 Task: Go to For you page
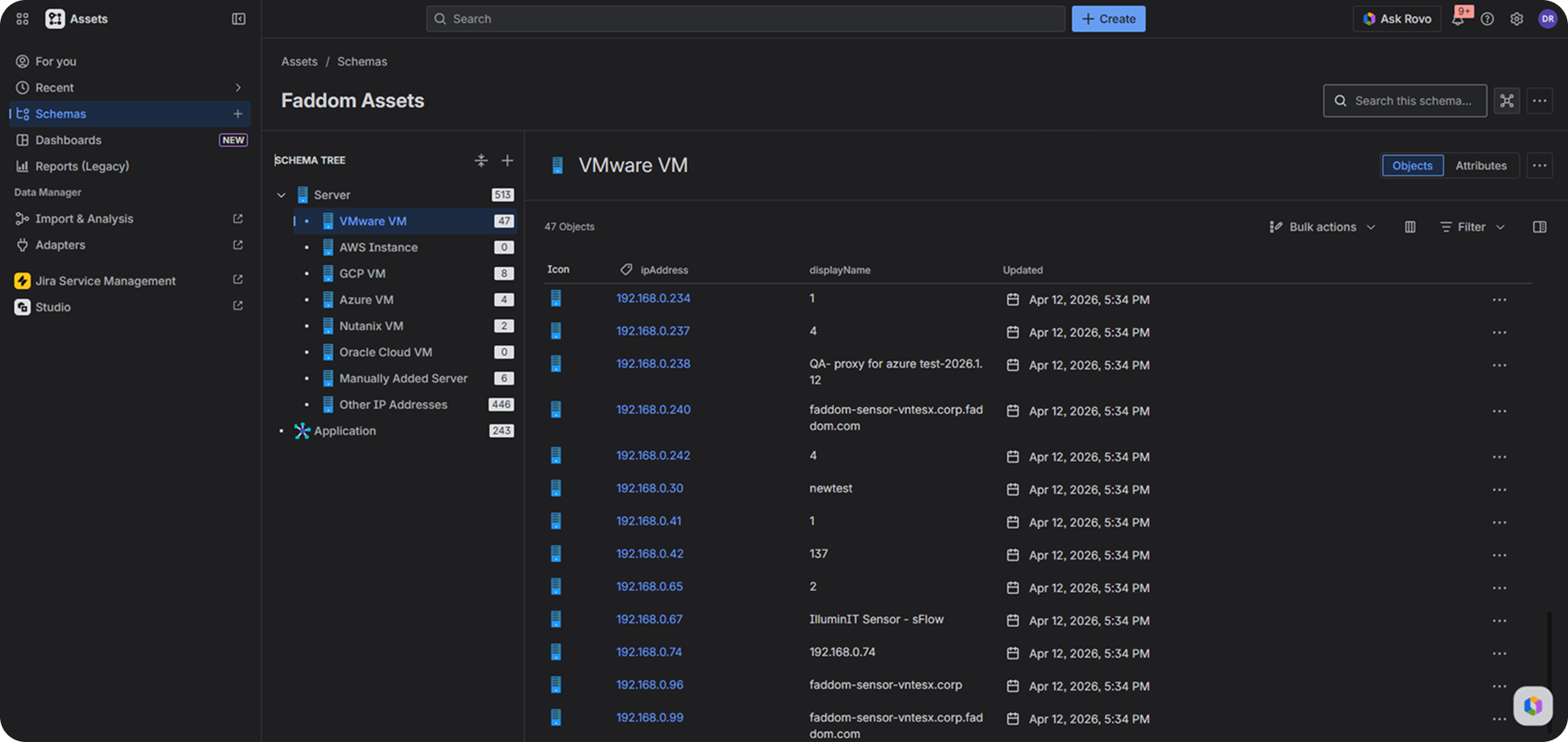tap(130, 61)
